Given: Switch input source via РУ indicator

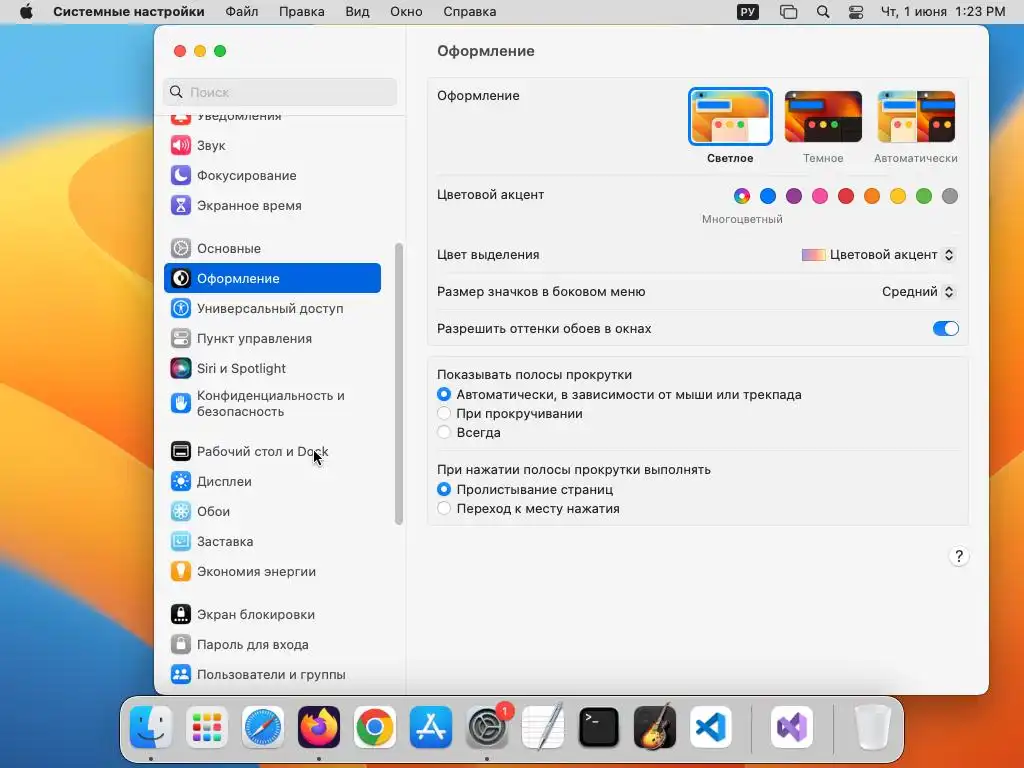Looking at the screenshot, I should pyautogui.click(x=748, y=12).
